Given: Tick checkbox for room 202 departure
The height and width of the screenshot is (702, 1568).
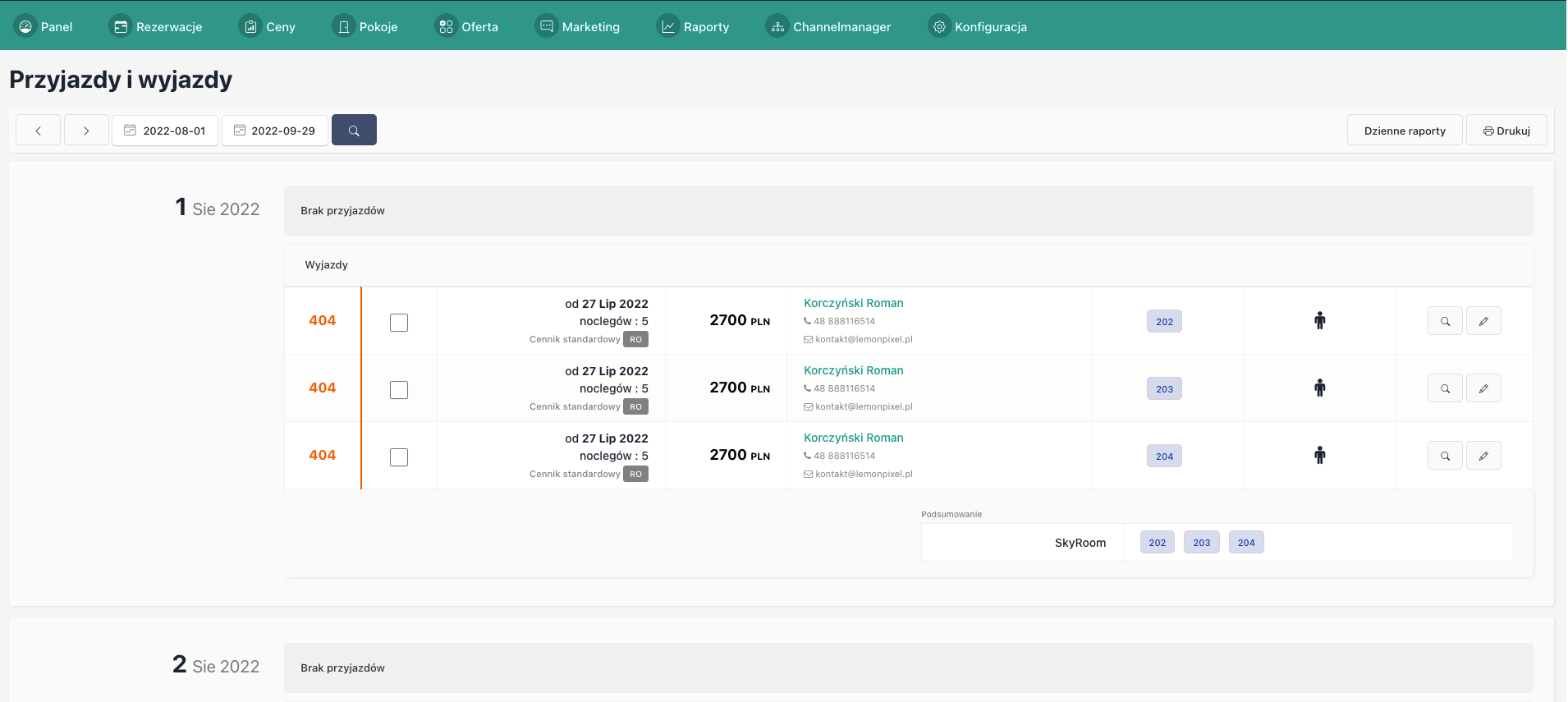Looking at the screenshot, I should [399, 323].
